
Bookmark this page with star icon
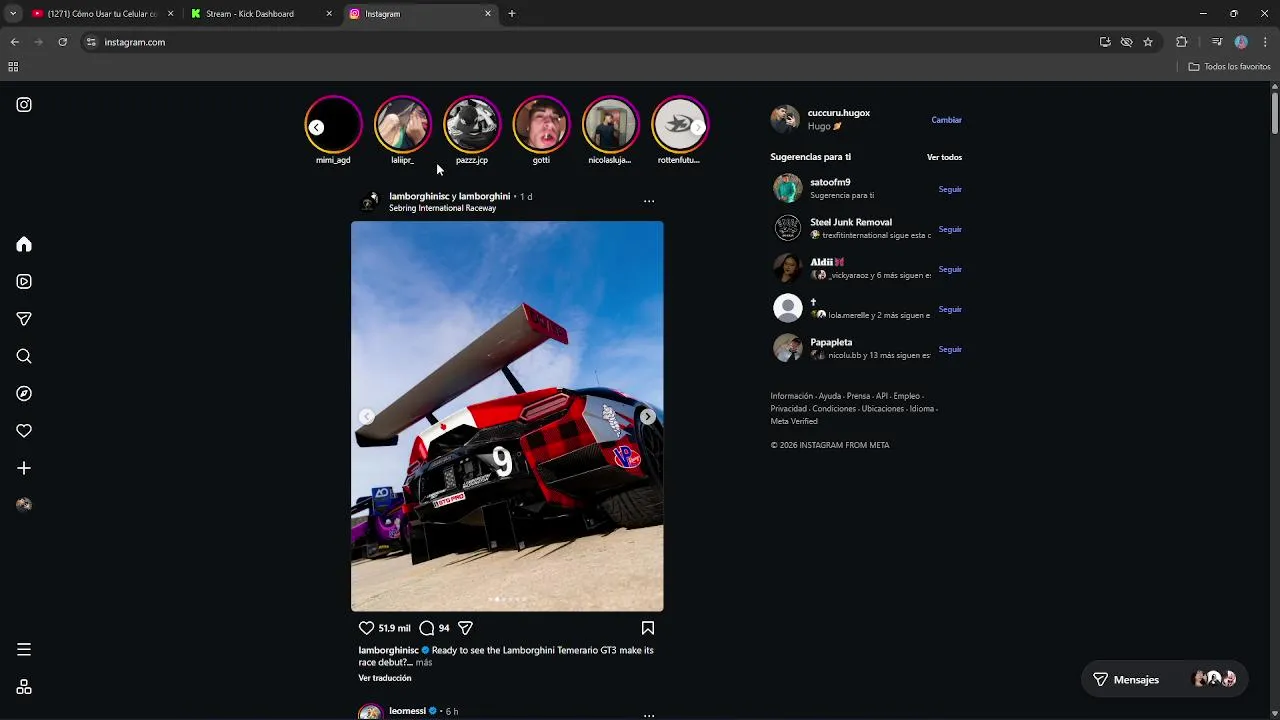point(1148,42)
